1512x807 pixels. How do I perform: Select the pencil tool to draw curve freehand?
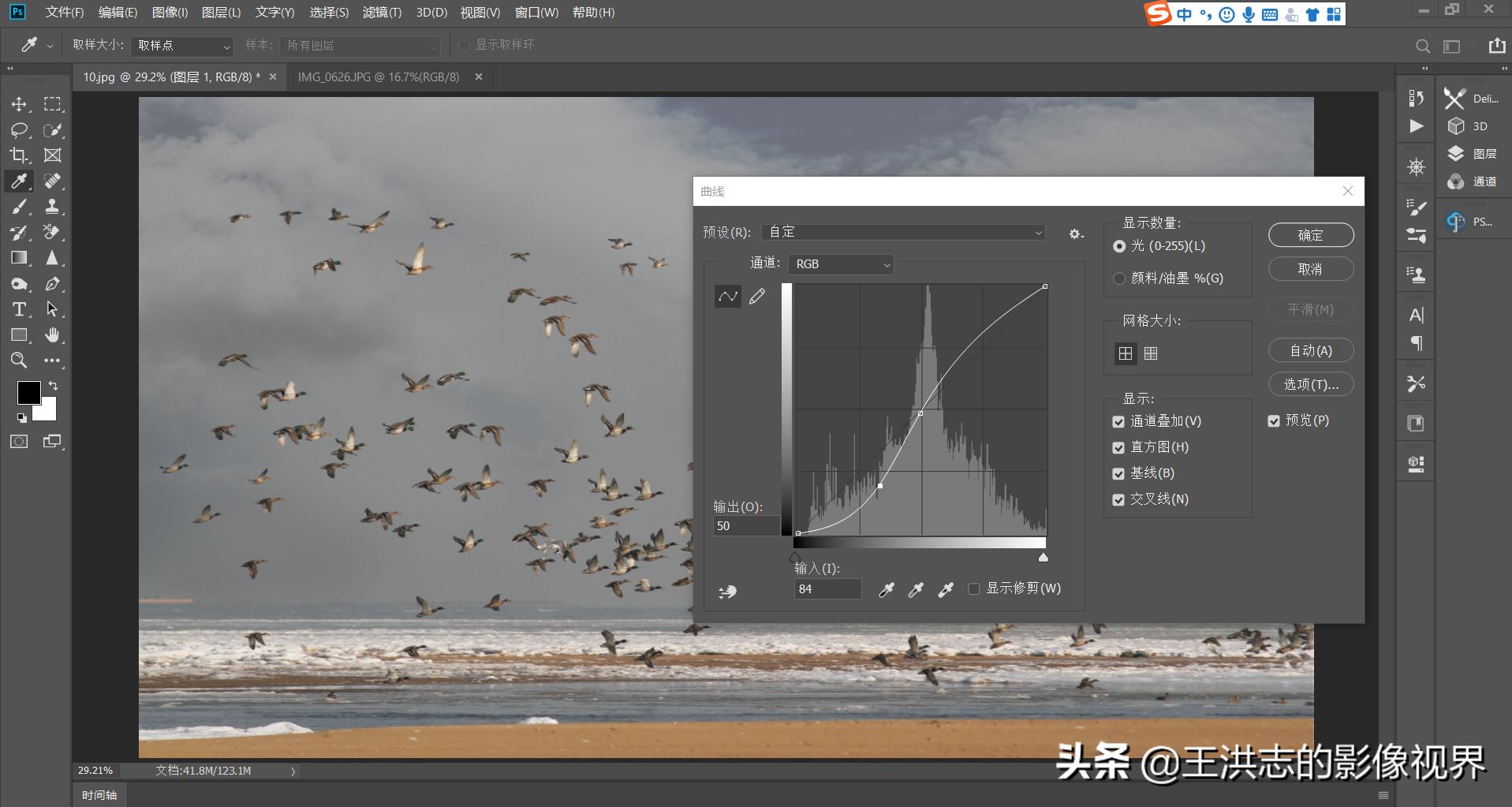coord(757,296)
